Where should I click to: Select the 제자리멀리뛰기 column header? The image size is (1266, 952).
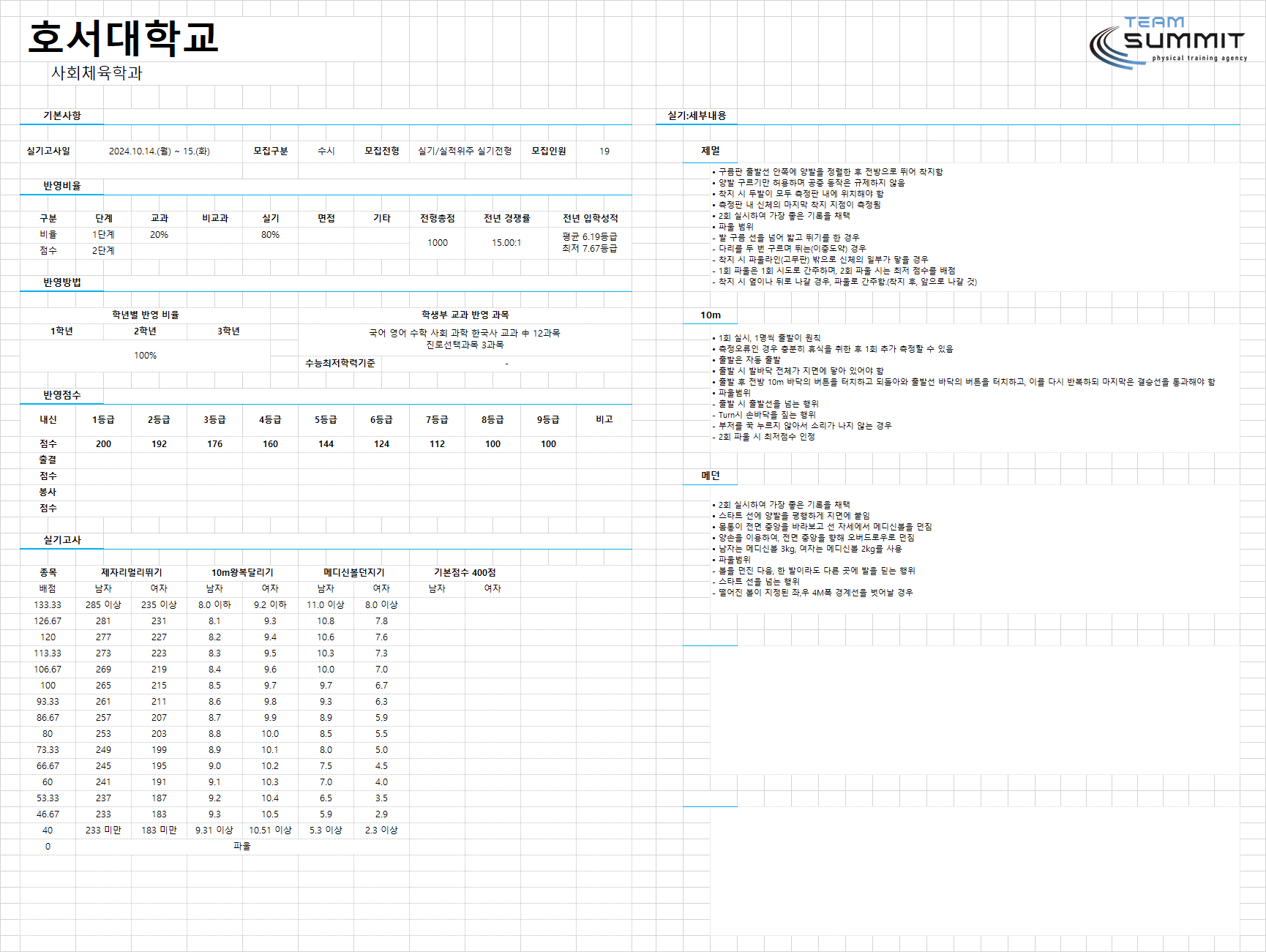click(132, 573)
